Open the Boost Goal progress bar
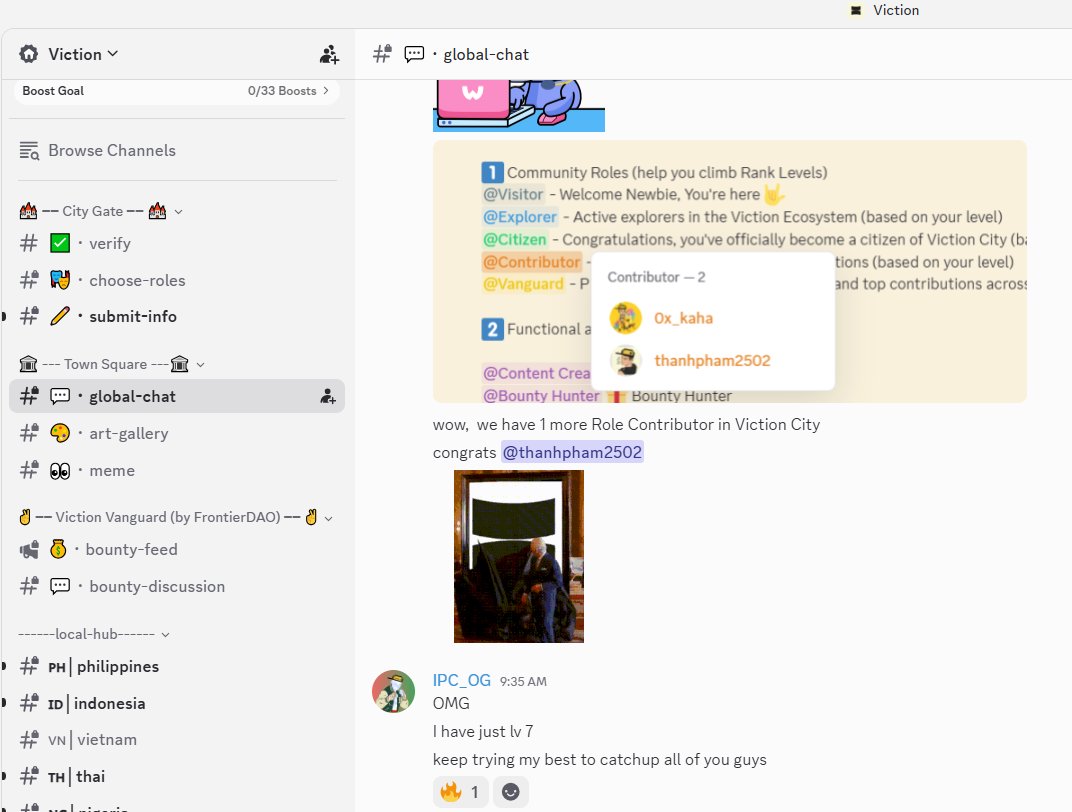1072x812 pixels. coord(176,91)
